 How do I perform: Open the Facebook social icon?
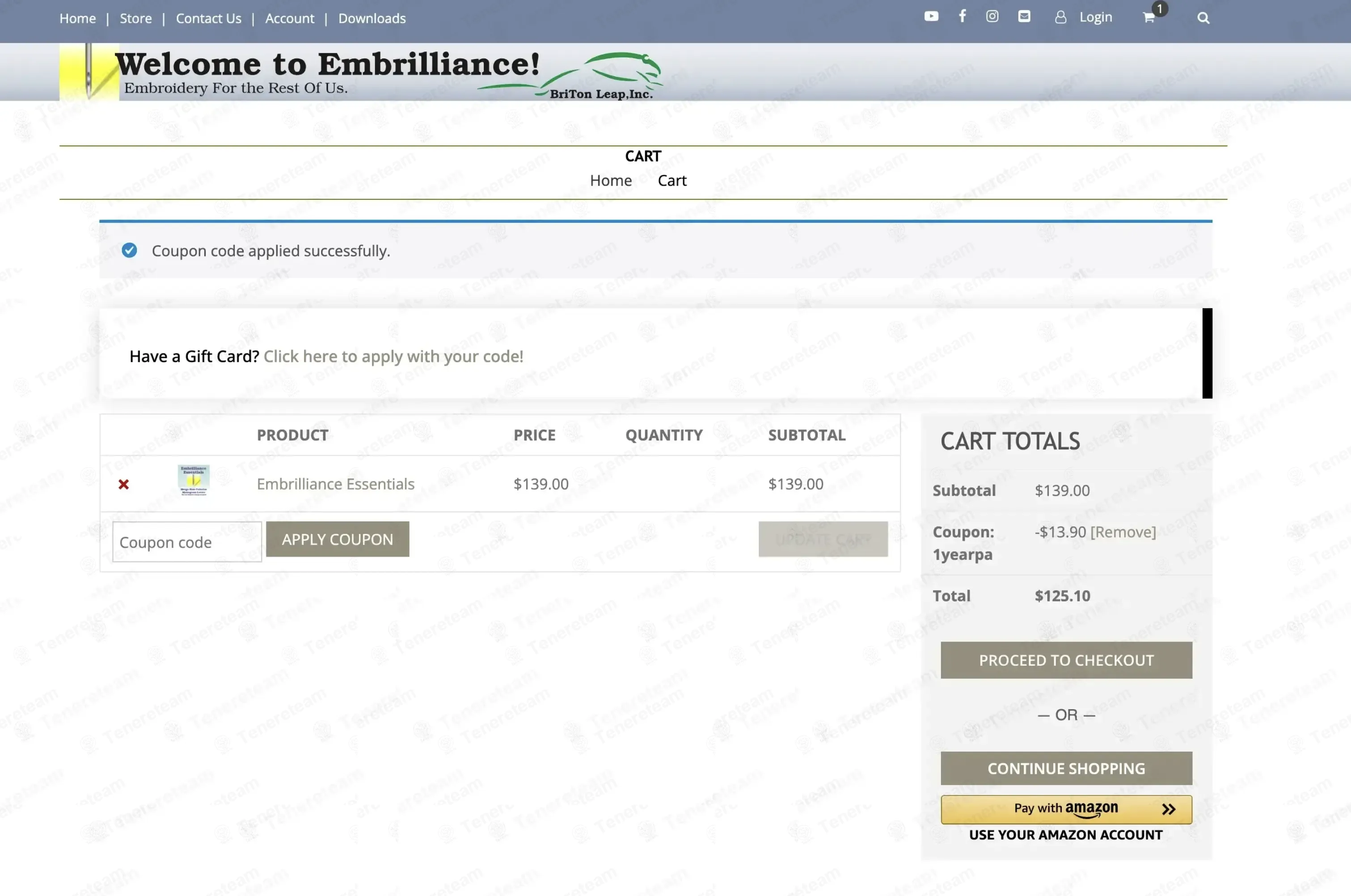pos(963,16)
